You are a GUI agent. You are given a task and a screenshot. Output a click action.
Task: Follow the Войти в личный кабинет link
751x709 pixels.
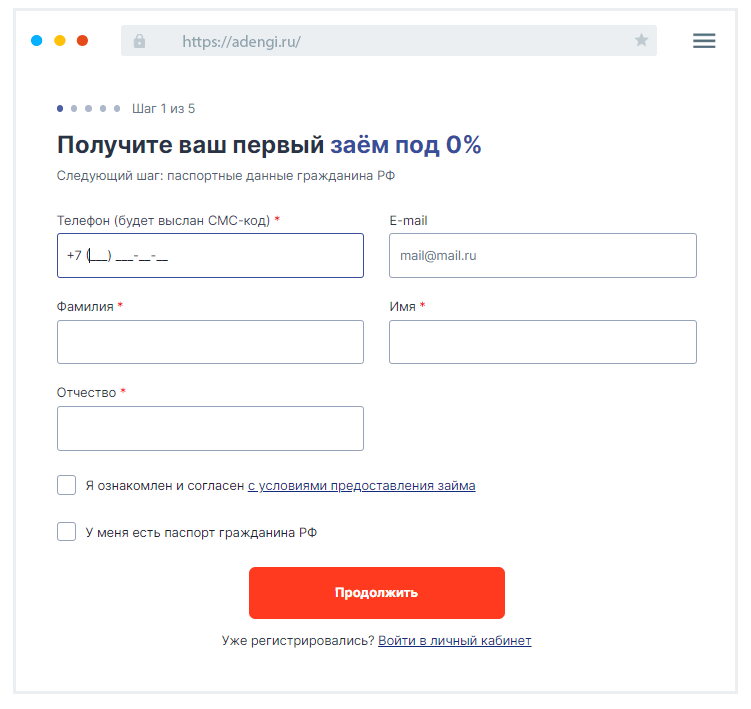[455, 640]
